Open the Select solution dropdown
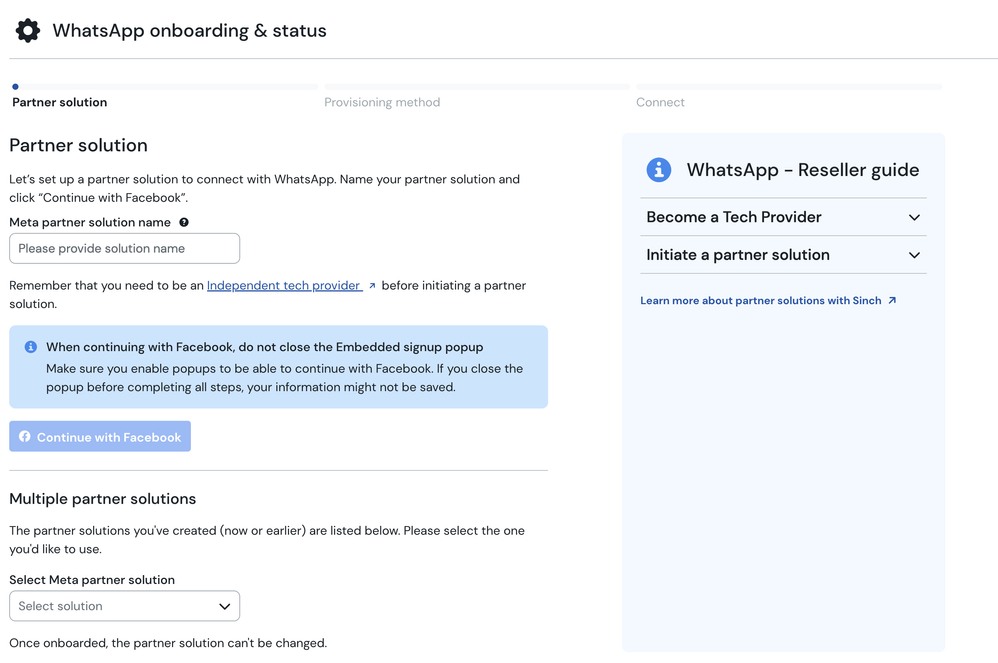The width and height of the screenshot is (998, 663). pos(124,606)
